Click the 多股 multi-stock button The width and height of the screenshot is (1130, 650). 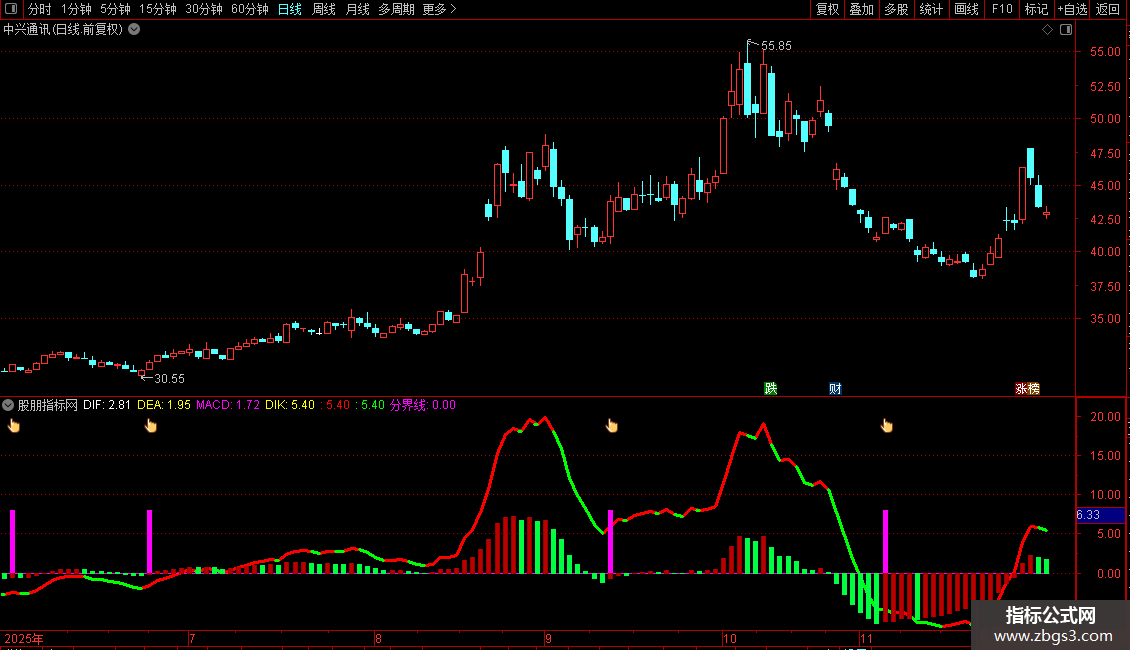[896, 9]
